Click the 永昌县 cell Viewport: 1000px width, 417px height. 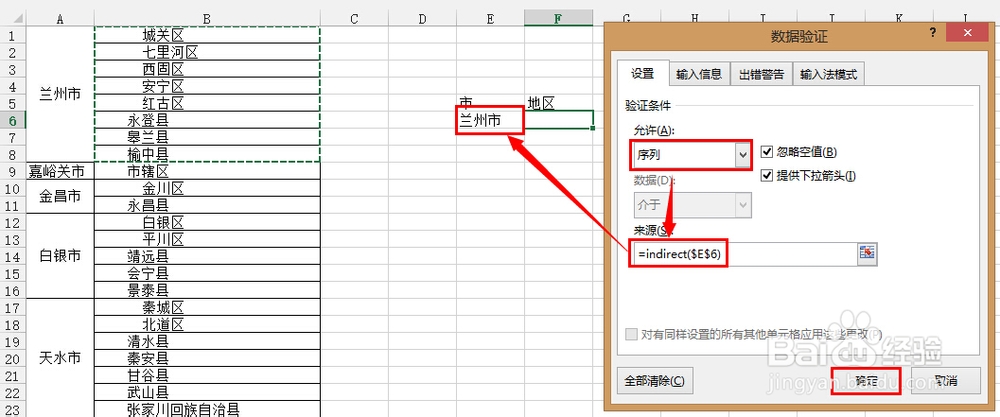pos(207,205)
